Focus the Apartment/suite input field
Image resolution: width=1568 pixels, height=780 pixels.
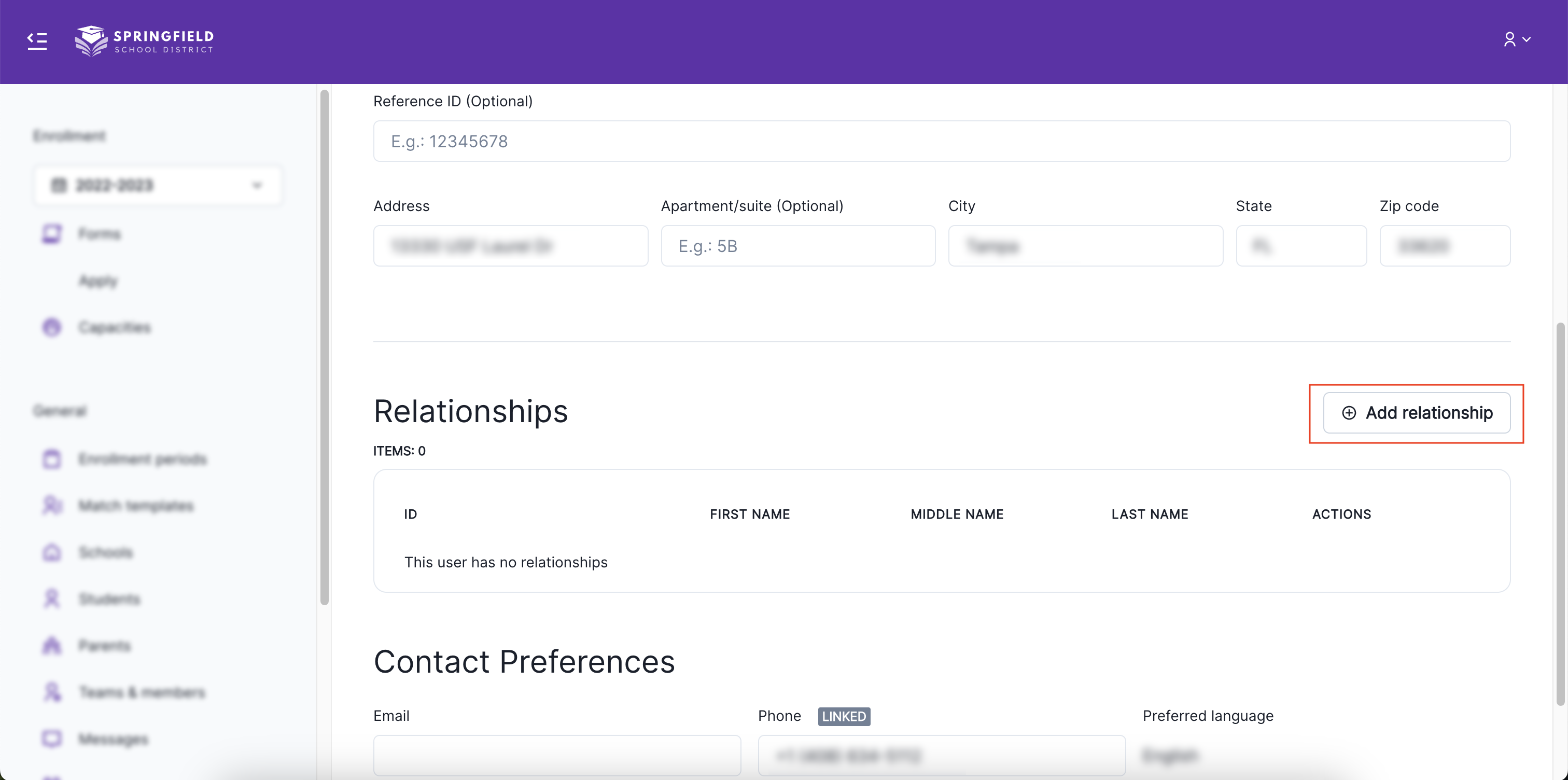pos(797,246)
